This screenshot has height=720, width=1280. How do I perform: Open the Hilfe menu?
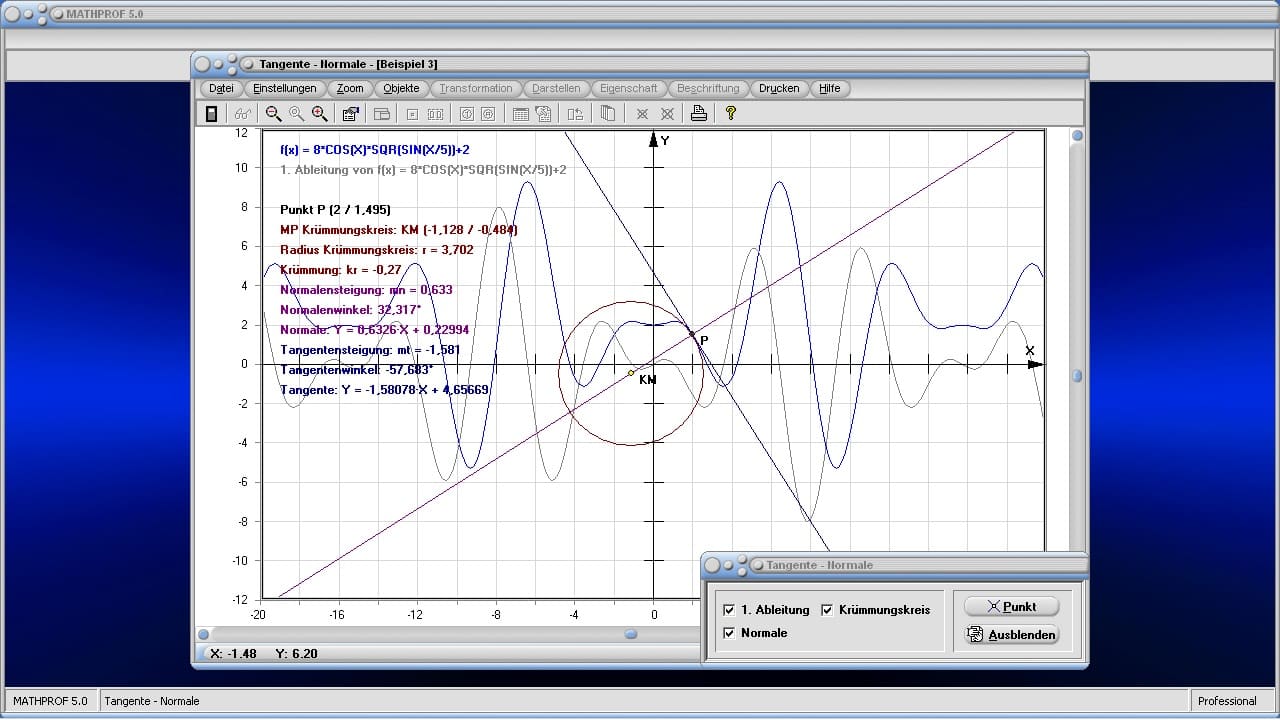[x=830, y=88]
